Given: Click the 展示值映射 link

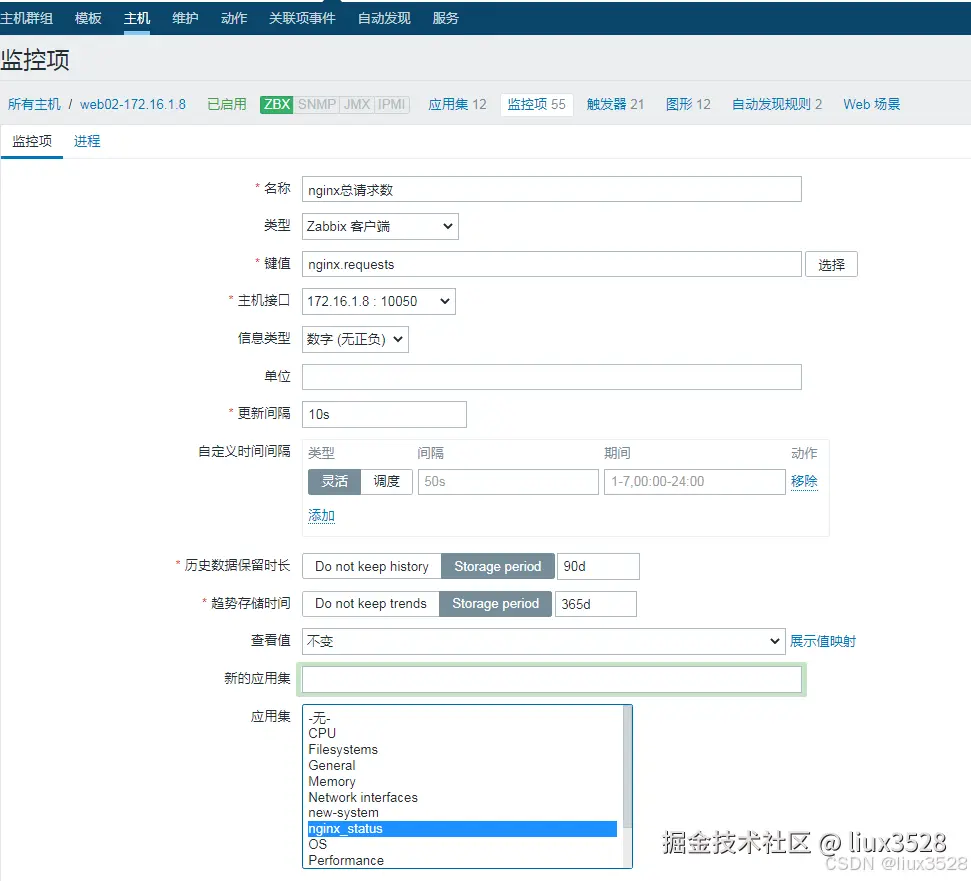Looking at the screenshot, I should [822, 641].
